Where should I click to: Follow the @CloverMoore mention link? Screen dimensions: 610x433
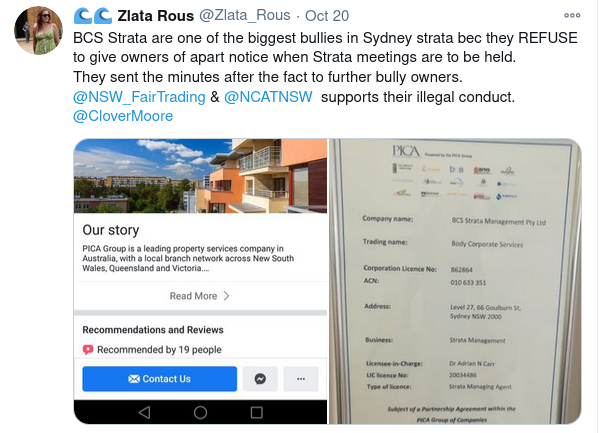(123, 116)
